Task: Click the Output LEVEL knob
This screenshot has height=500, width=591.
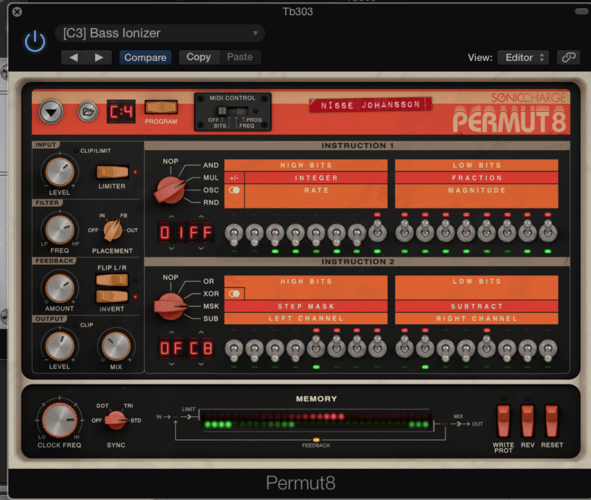Action: coord(60,346)
